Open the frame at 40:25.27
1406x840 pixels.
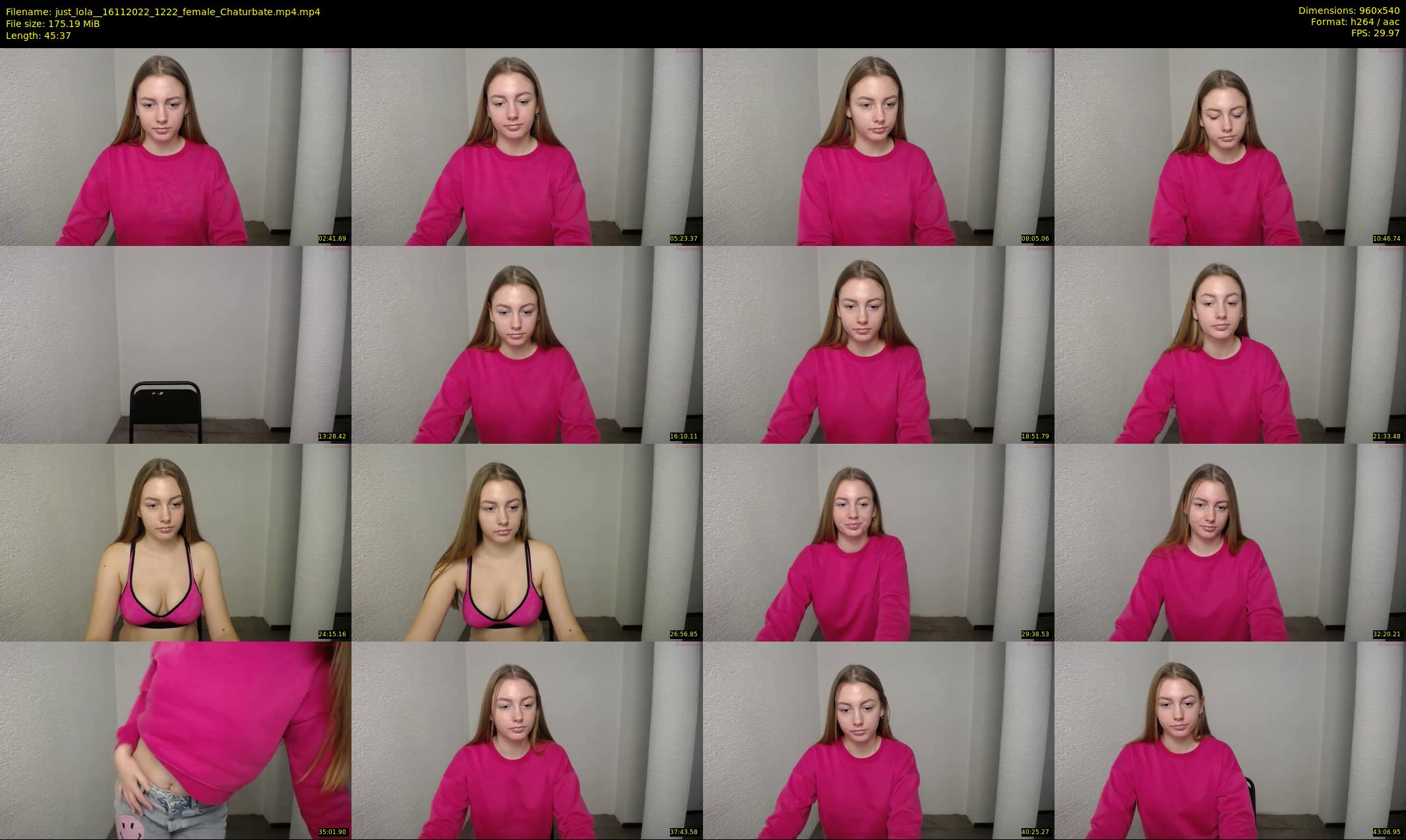pyautogui.click(x=878, y=740)
